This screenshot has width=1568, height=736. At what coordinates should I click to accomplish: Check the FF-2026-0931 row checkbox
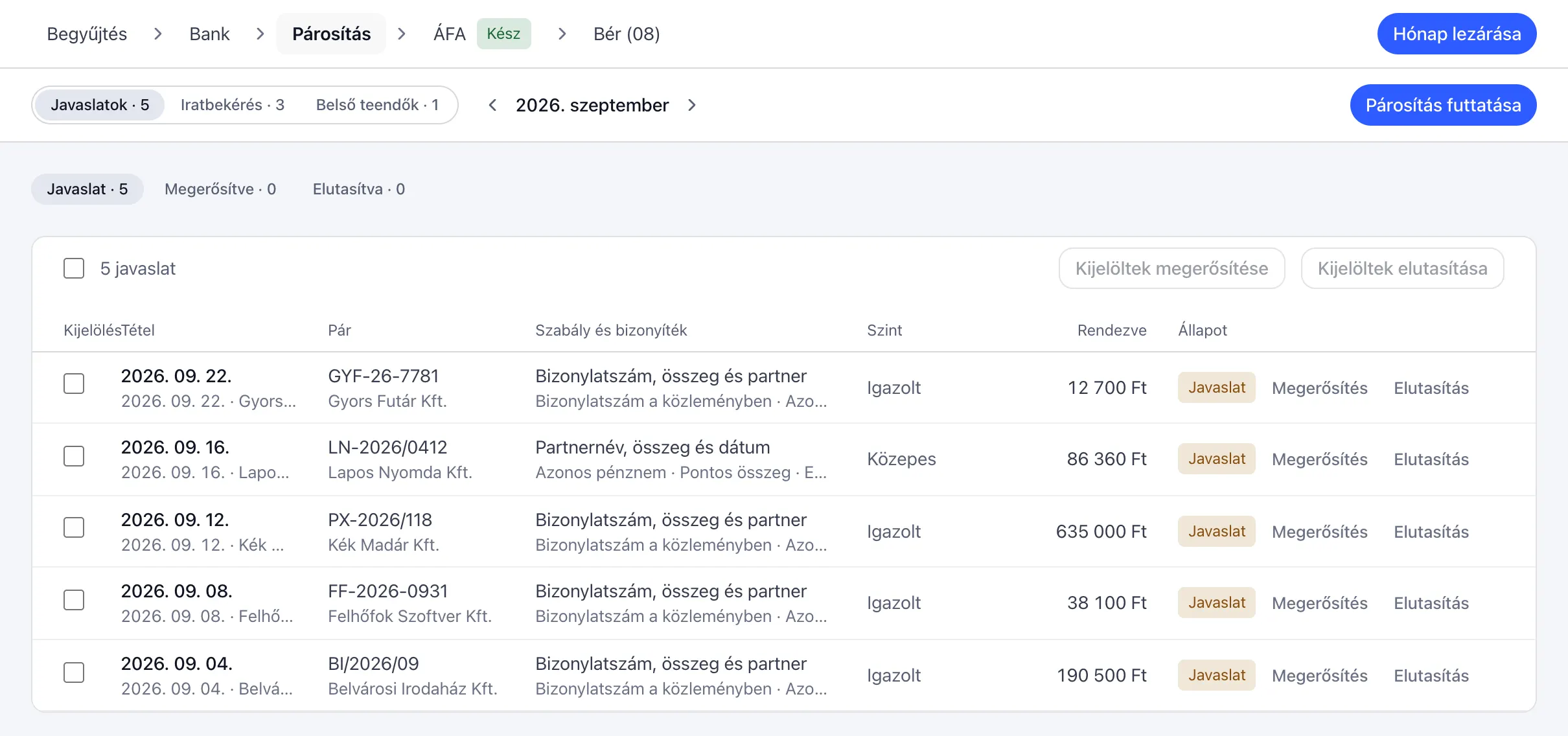tap(74, 600)
